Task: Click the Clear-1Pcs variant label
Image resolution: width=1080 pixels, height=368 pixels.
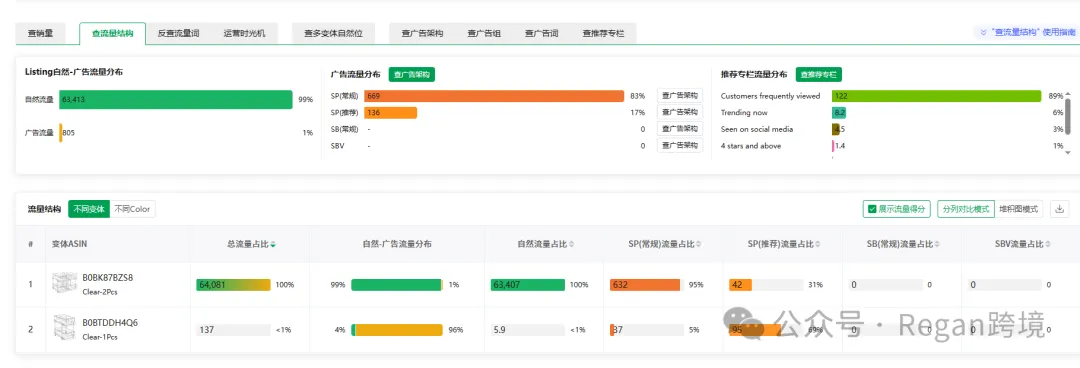Action: click(x=100, y=337)
